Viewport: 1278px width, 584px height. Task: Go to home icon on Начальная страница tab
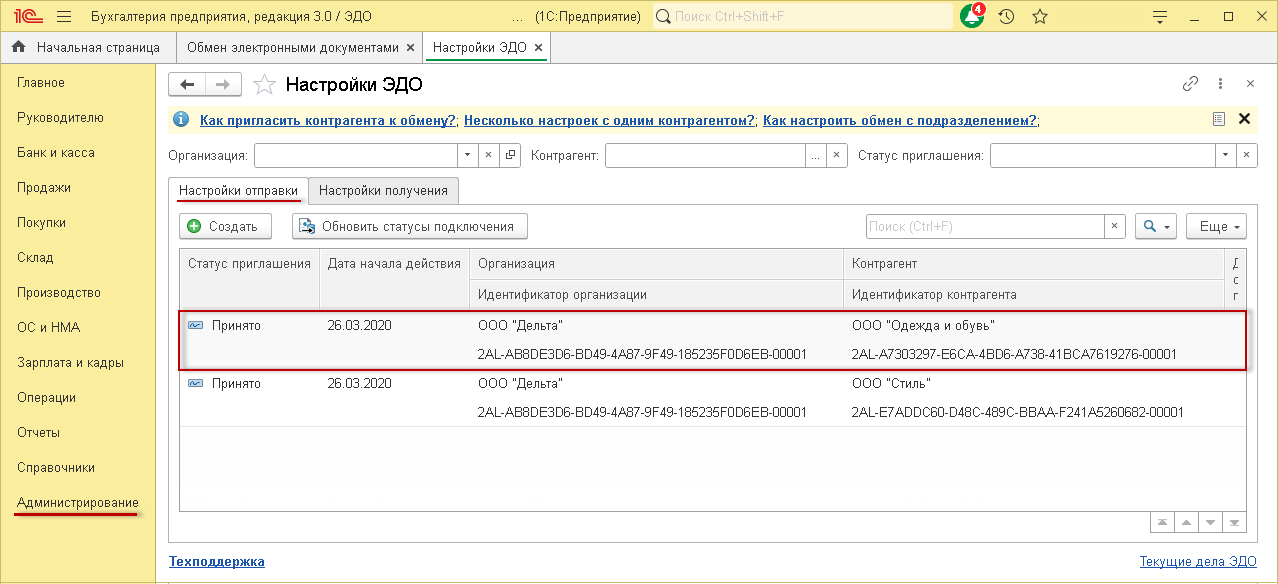tap(18, 47)
